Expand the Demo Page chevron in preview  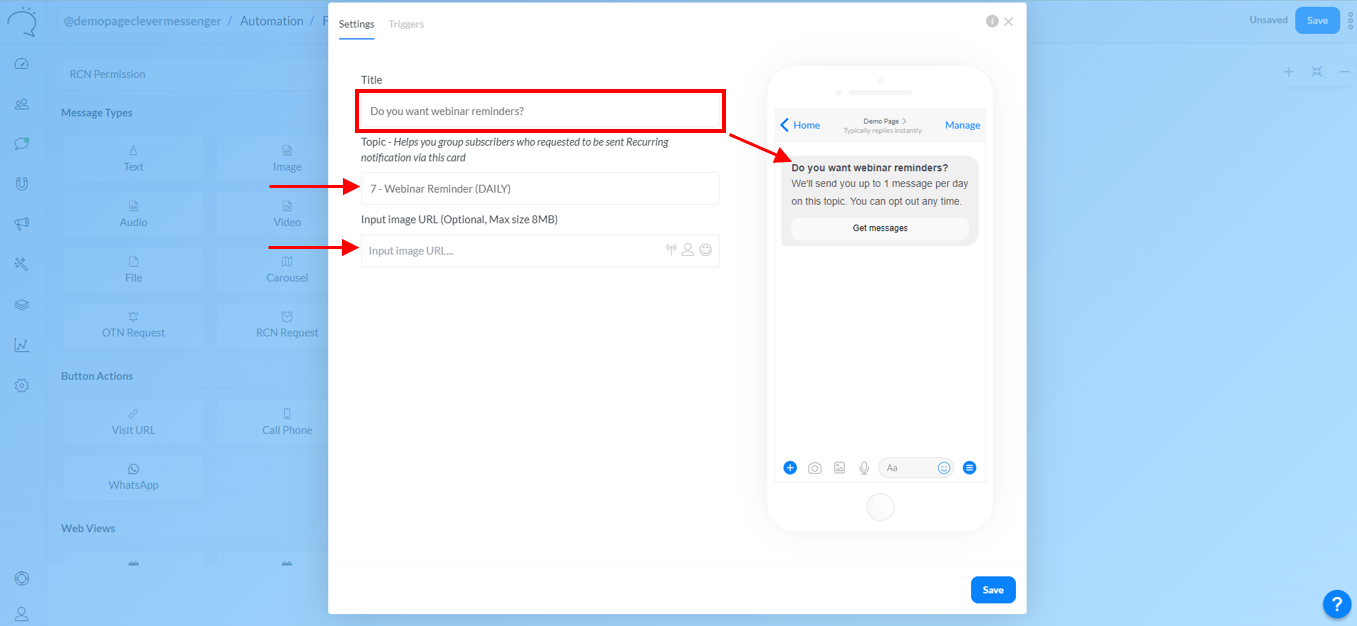pyautogui.click(x=904, y=121)
